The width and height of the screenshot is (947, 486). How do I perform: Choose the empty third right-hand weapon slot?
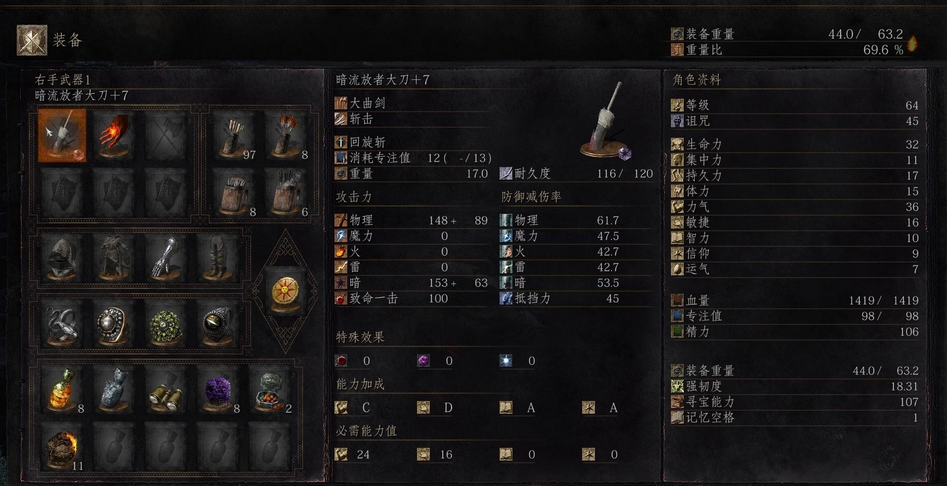pyautogui.click(x=165, y=136)
